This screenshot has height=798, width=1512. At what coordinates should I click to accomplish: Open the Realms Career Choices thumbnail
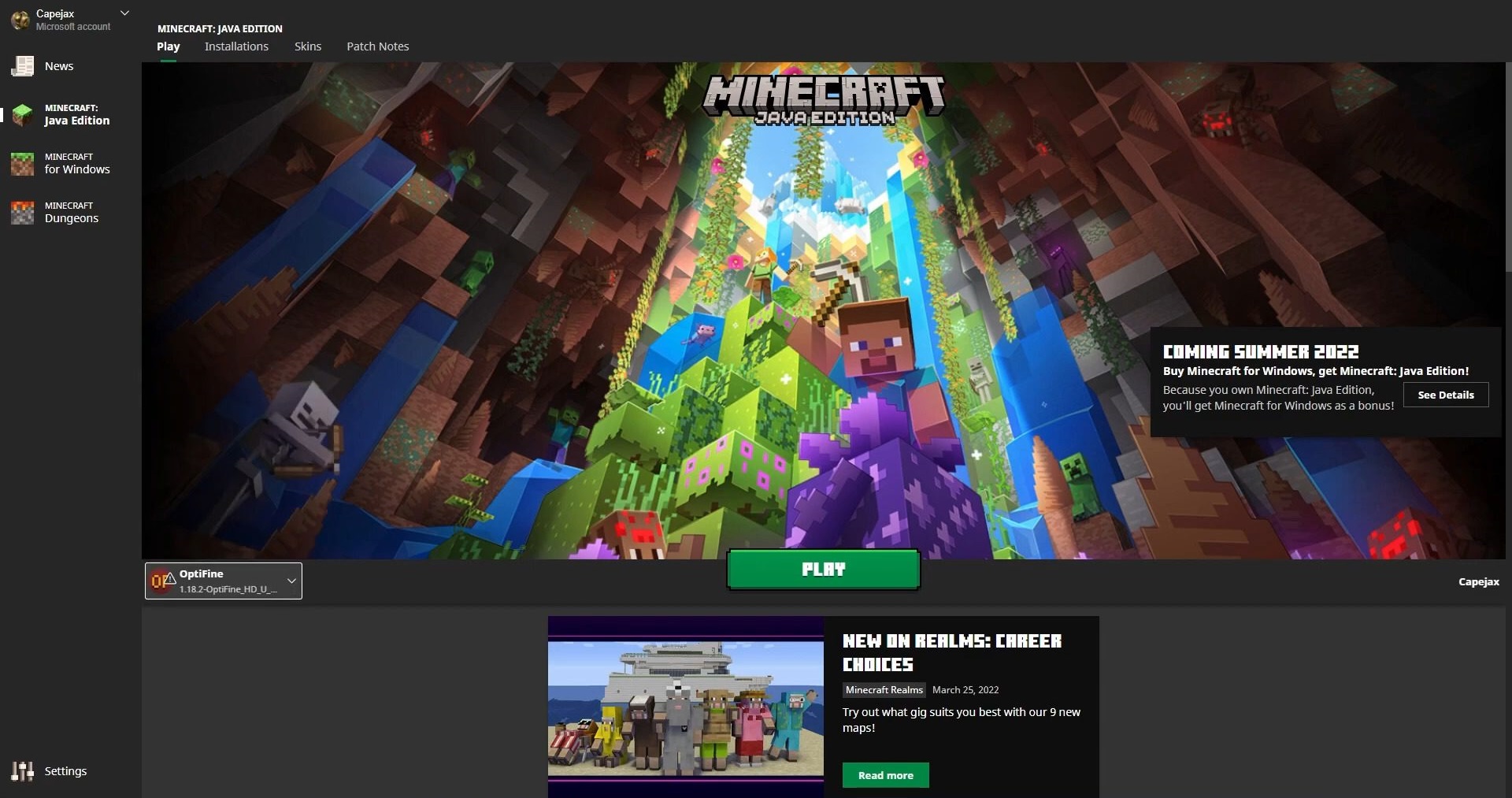(x=685, y=707)
